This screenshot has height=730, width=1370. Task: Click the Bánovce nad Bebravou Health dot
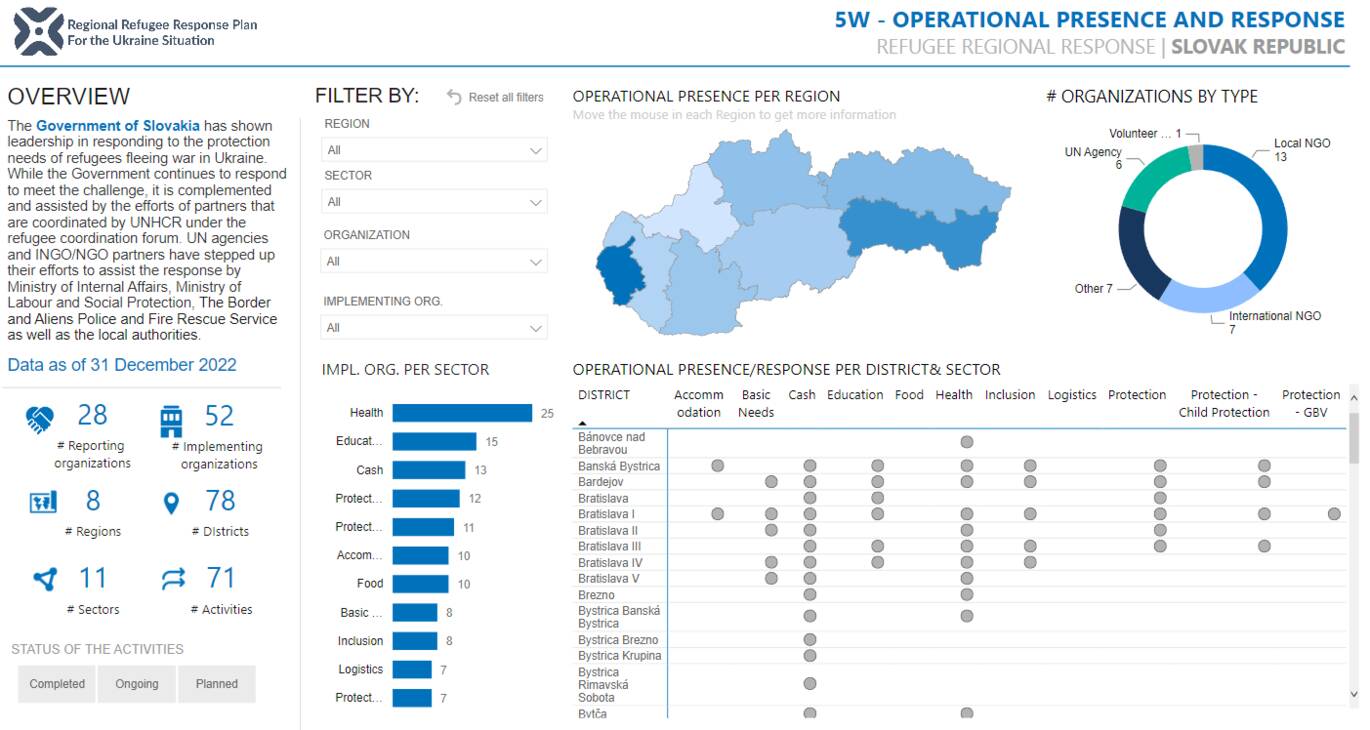[966, 442]
